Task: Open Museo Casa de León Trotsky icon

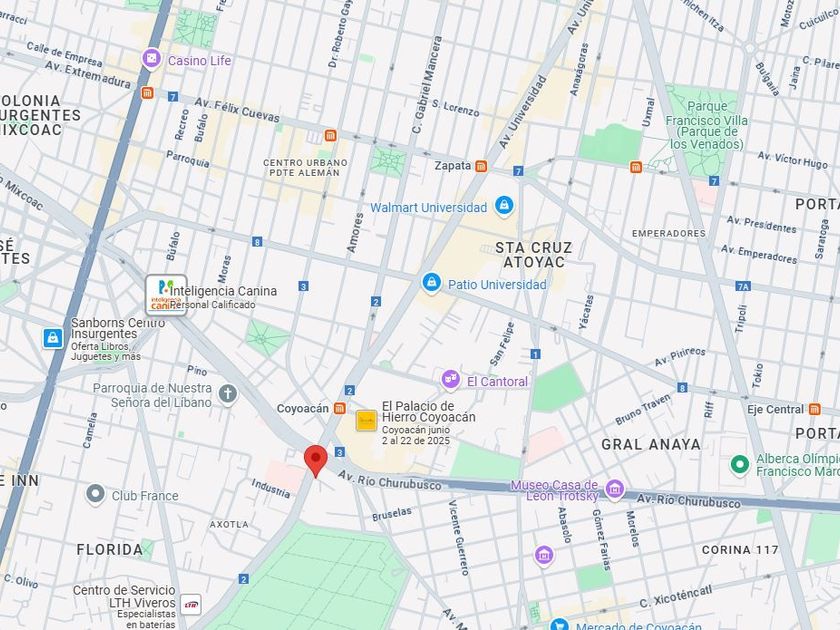Action: (x=614, y=489)
